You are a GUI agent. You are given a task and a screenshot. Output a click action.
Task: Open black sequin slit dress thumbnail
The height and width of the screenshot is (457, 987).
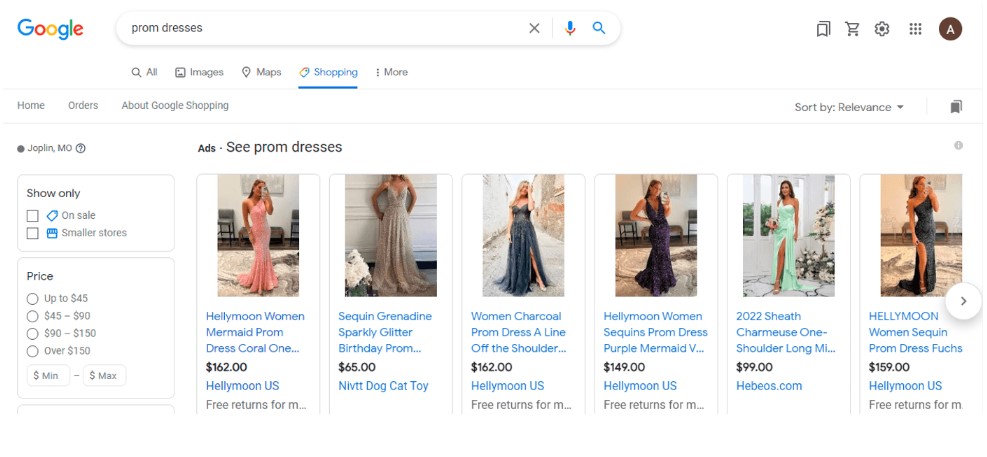pyautogui.click(x=921, y=235)
